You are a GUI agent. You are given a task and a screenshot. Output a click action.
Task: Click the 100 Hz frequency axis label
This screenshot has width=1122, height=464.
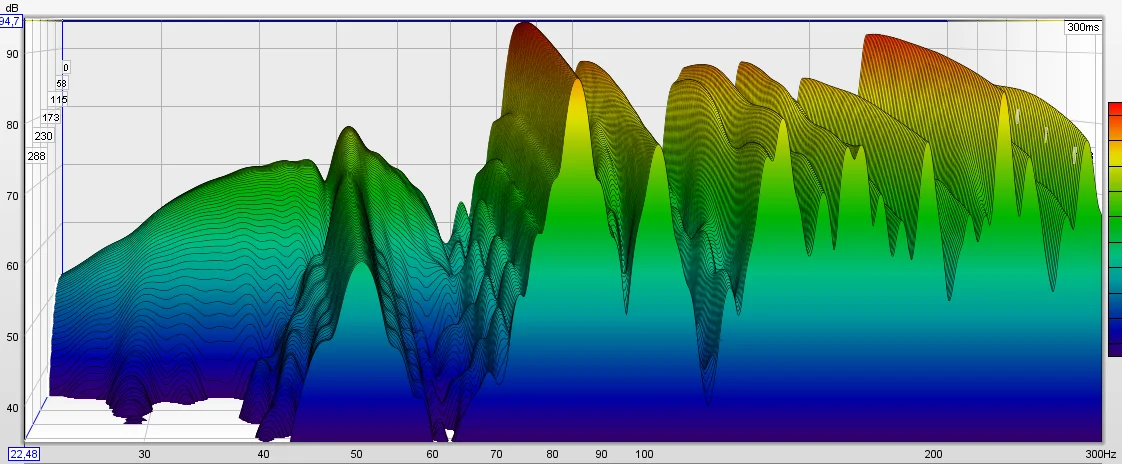[645, 454]
